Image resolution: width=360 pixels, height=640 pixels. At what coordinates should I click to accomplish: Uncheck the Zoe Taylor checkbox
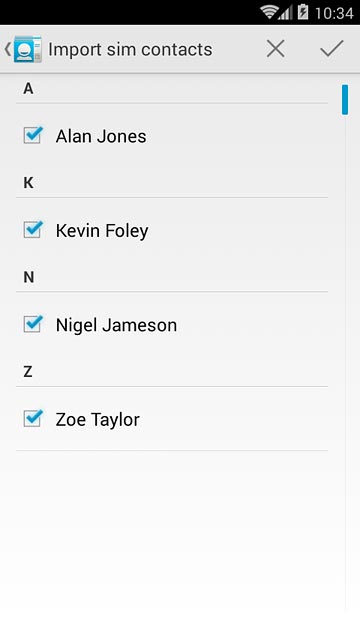[x=33, y=418]
